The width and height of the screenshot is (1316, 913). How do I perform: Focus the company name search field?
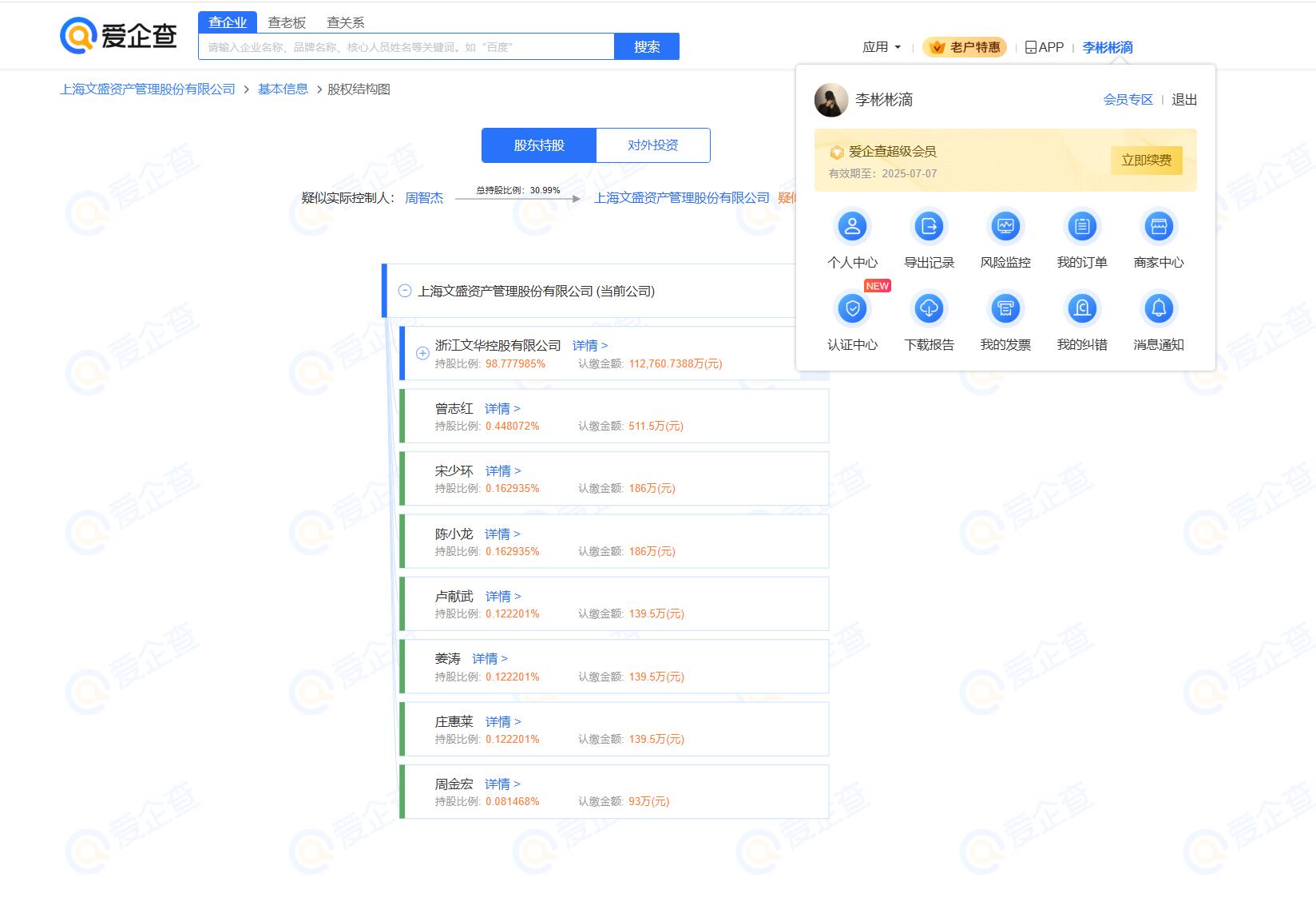point(406,46)
